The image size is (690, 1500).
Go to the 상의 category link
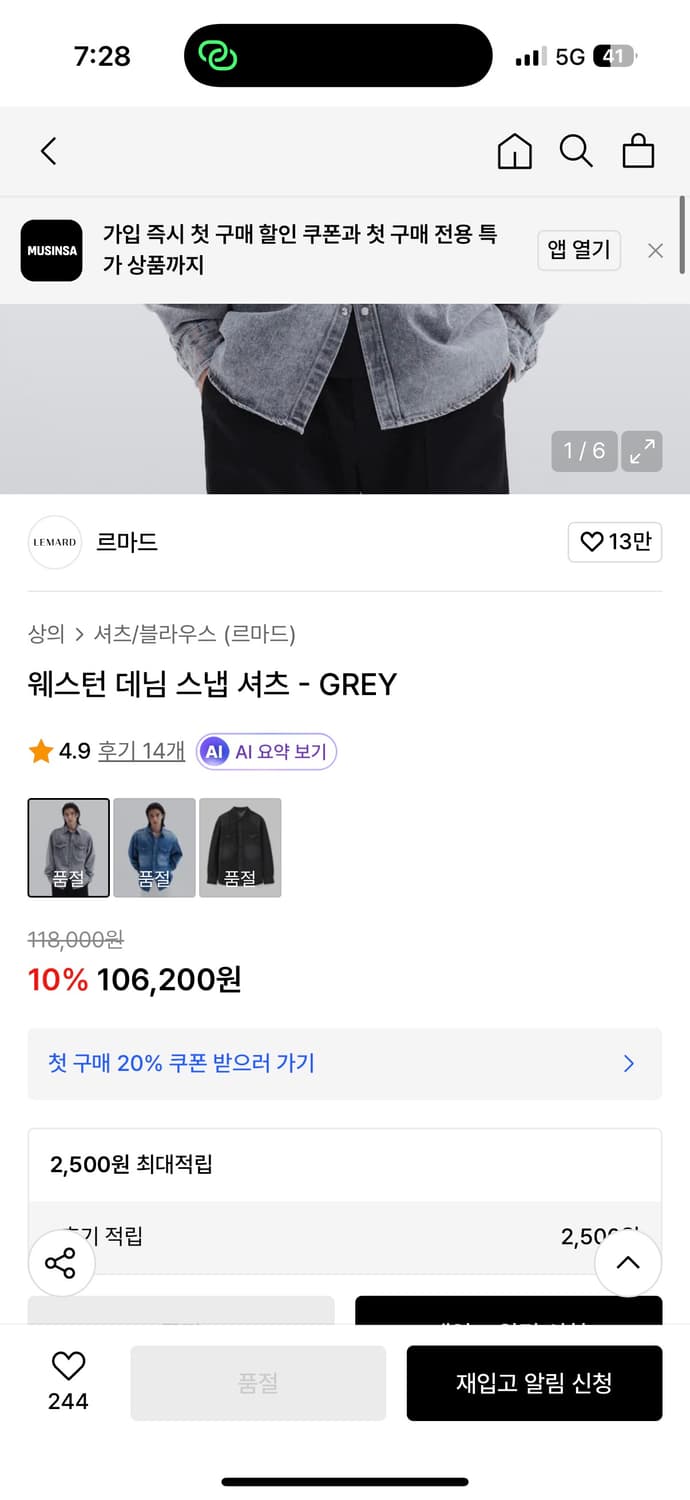pyautogui.click(x=44, y=634)
